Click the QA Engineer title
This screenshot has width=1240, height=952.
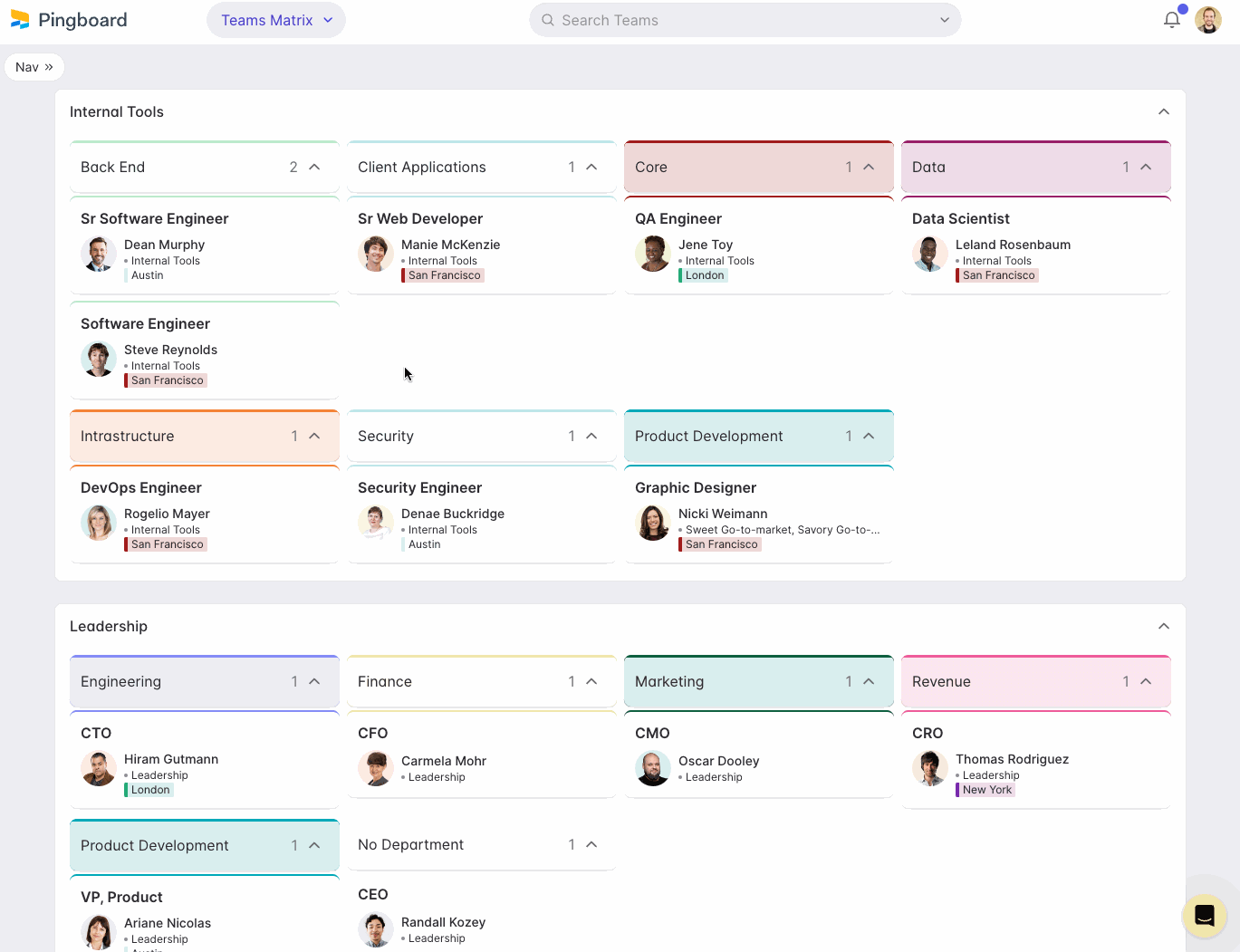[x=678, y=218]
